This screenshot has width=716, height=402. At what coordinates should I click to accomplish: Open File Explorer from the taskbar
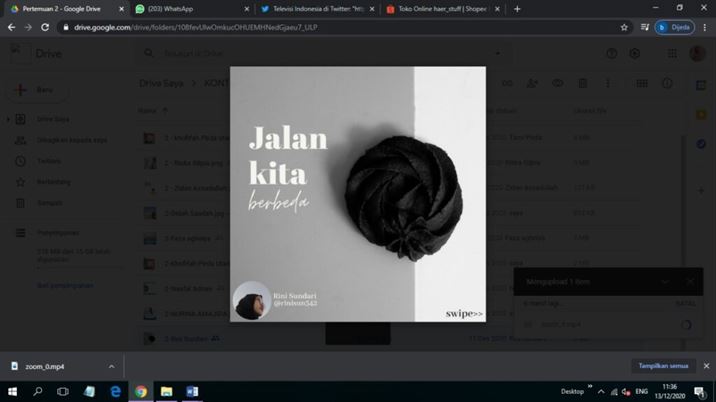166,392
